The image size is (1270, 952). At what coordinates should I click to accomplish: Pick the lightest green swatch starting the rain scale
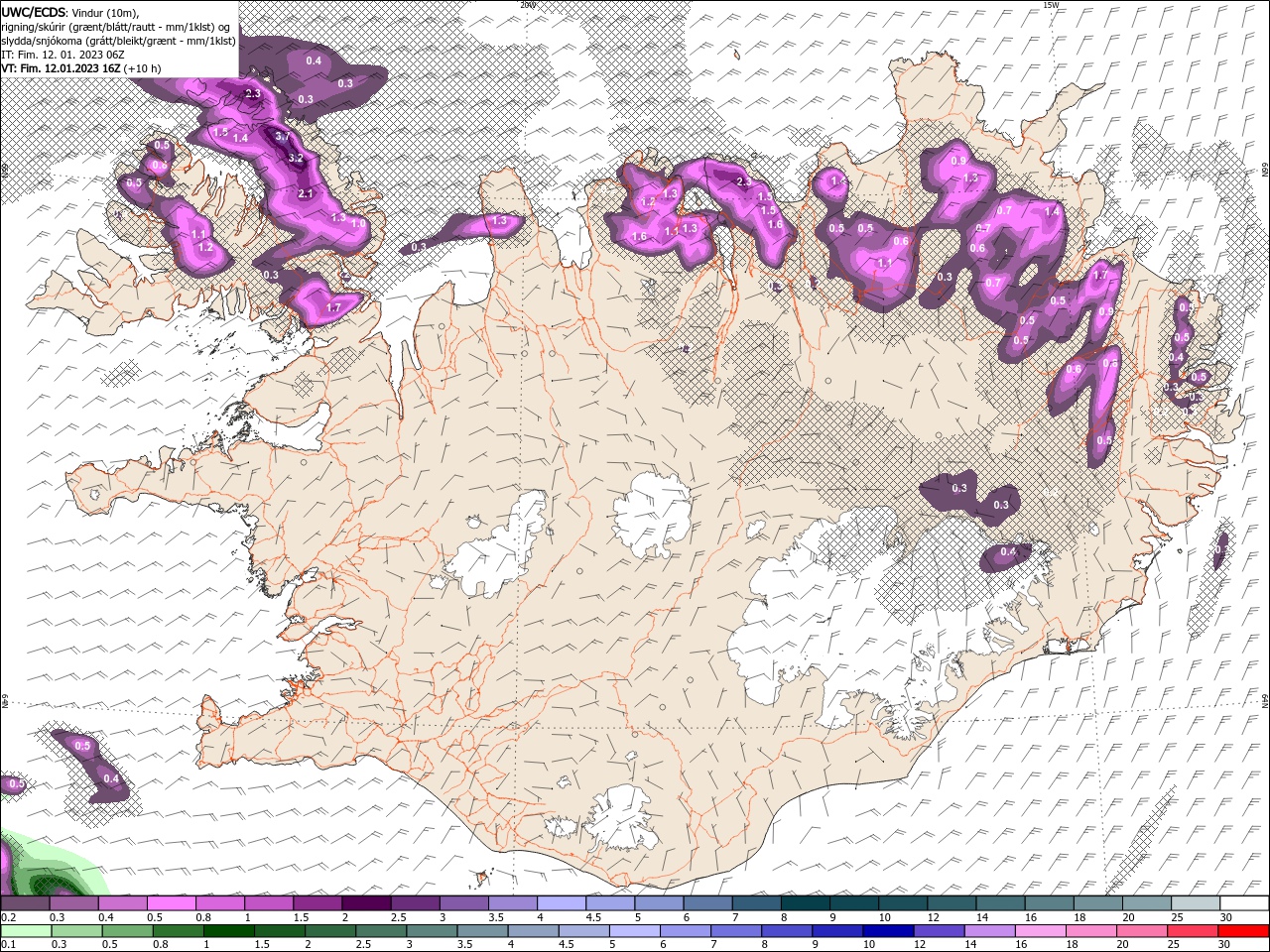click(x=25, y=931)
